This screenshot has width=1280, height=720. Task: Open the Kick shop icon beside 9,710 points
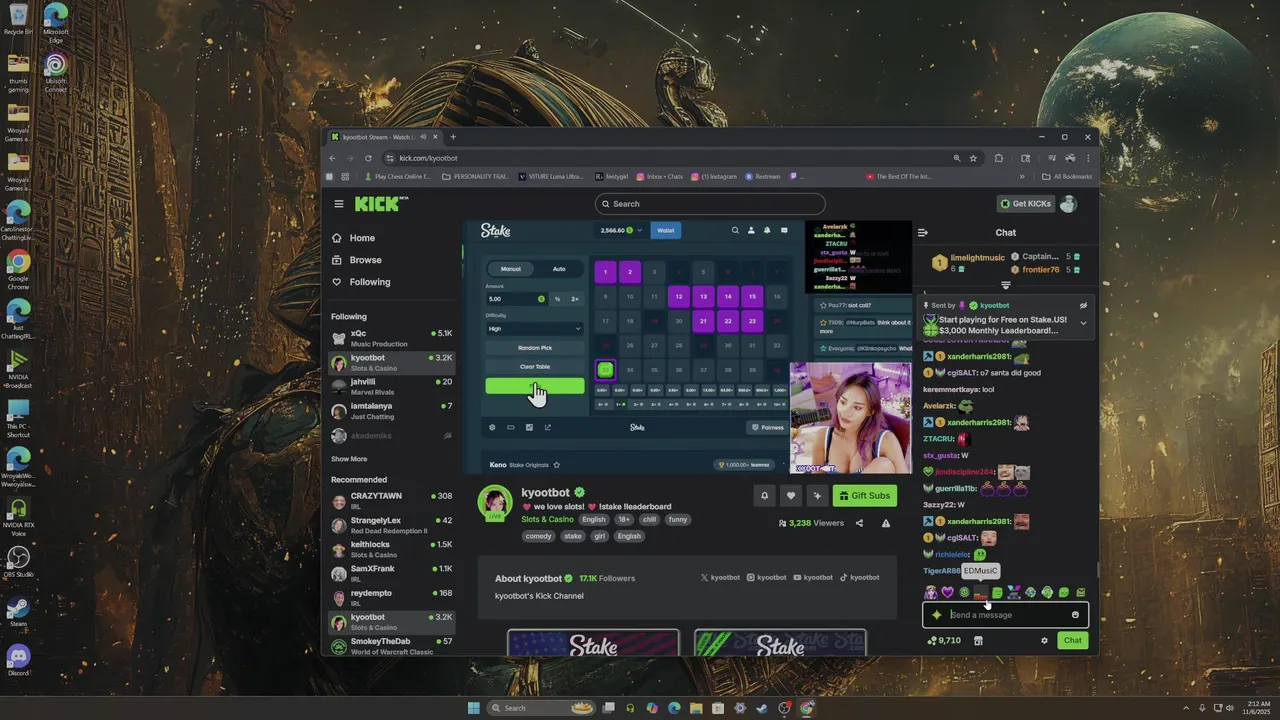point(978,640)
